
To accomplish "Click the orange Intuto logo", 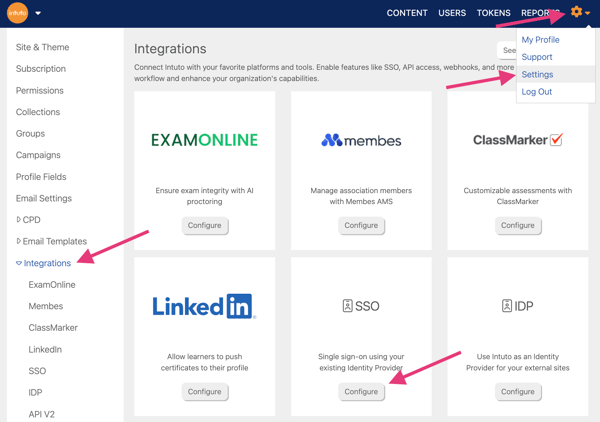I will 17,13.
